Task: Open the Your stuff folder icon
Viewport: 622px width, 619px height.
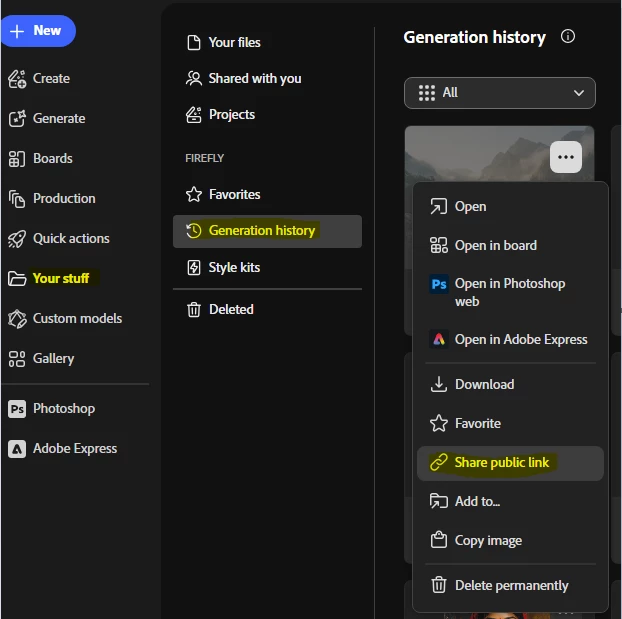Action: click(x=17, y=279)
